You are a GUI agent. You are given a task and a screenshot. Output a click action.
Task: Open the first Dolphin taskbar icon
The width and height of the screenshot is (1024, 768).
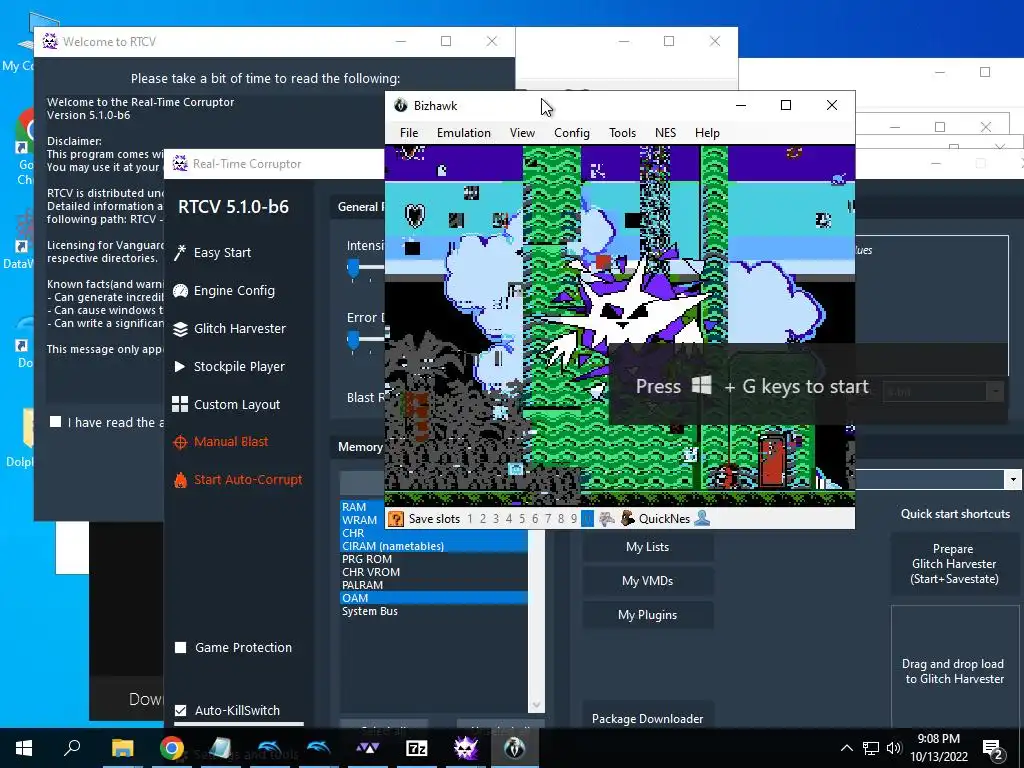pyautogui.click(x=270, y=748)
